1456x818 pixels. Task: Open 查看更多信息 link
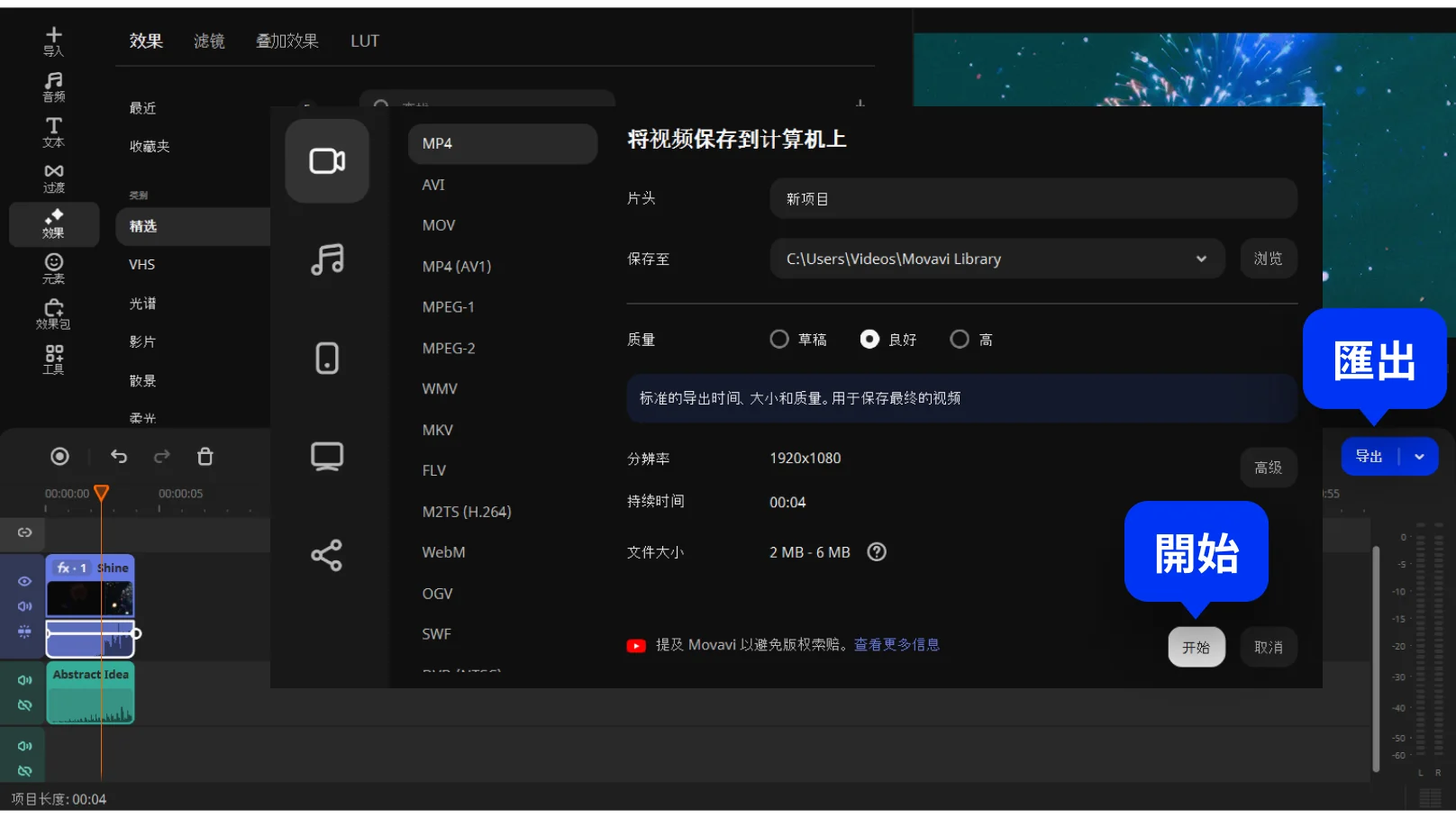896,645
